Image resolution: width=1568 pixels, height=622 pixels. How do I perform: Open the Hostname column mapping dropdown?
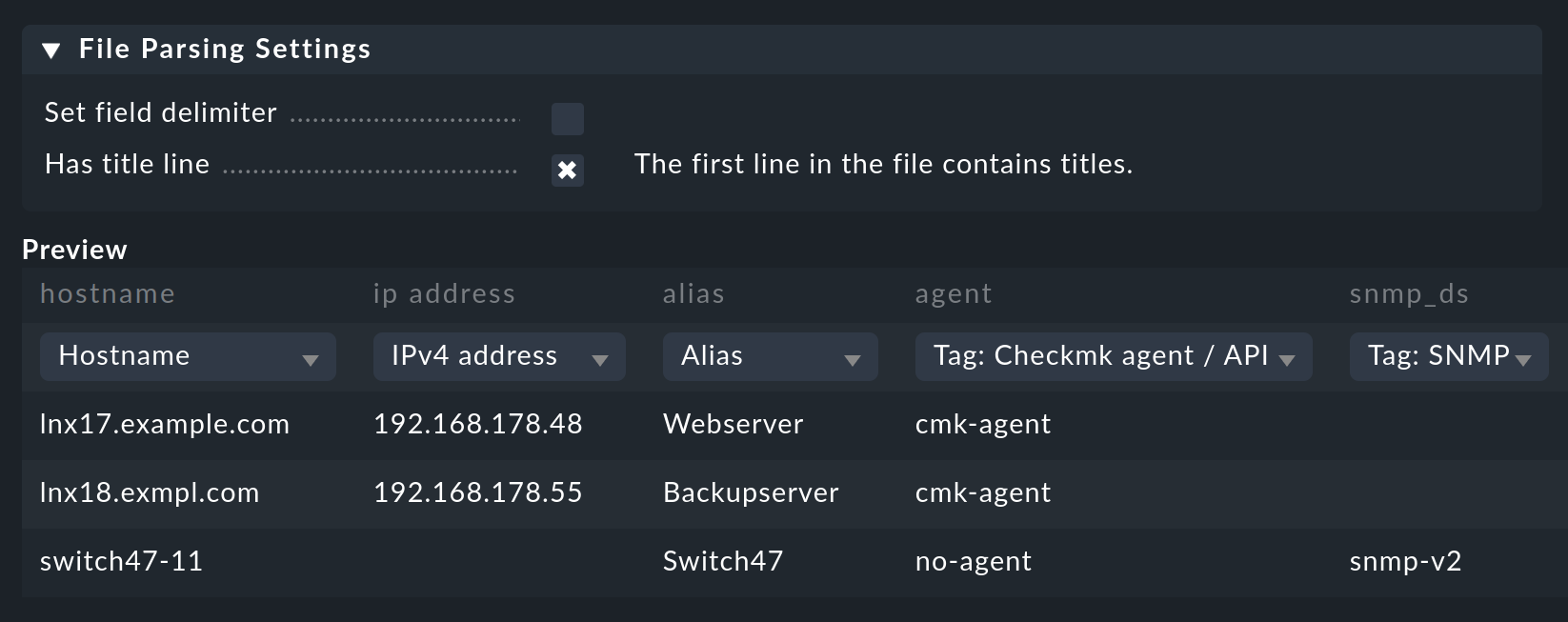pos(188,357)
